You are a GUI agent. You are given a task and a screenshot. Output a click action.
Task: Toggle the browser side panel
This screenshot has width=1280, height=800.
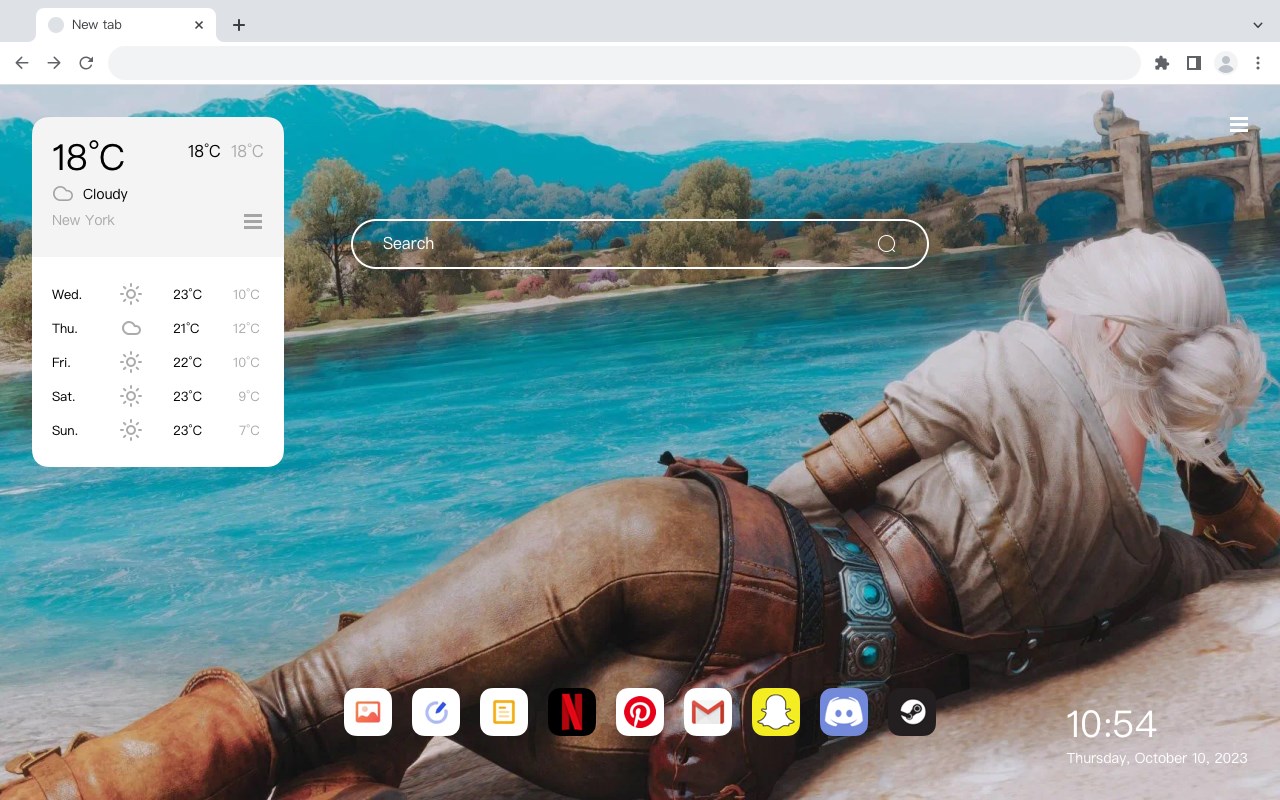click(x=1194, y=63)
